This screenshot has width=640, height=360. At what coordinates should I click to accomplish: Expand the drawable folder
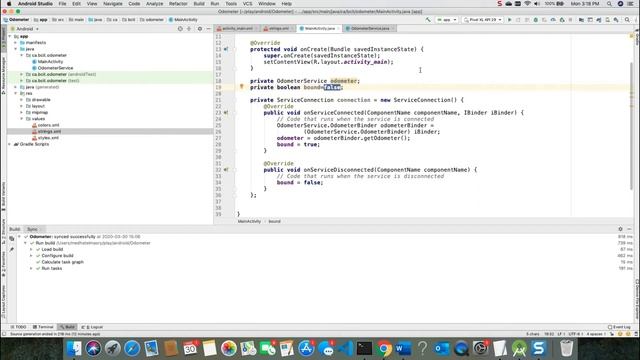22,100
